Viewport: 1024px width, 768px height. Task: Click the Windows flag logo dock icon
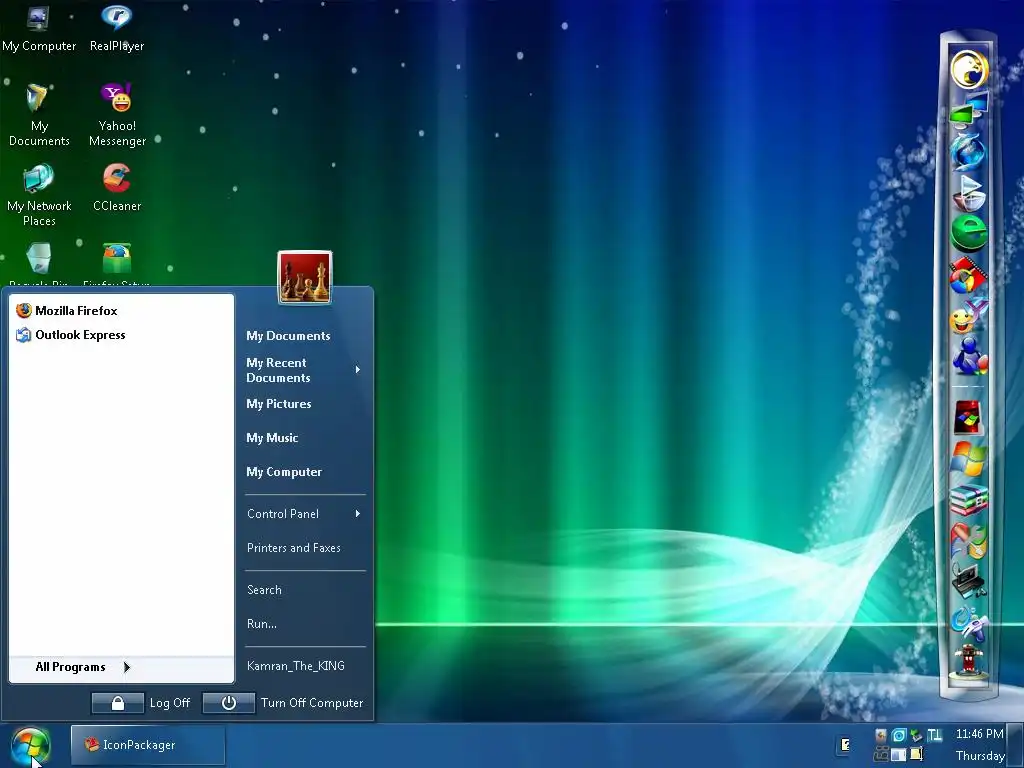969,459
